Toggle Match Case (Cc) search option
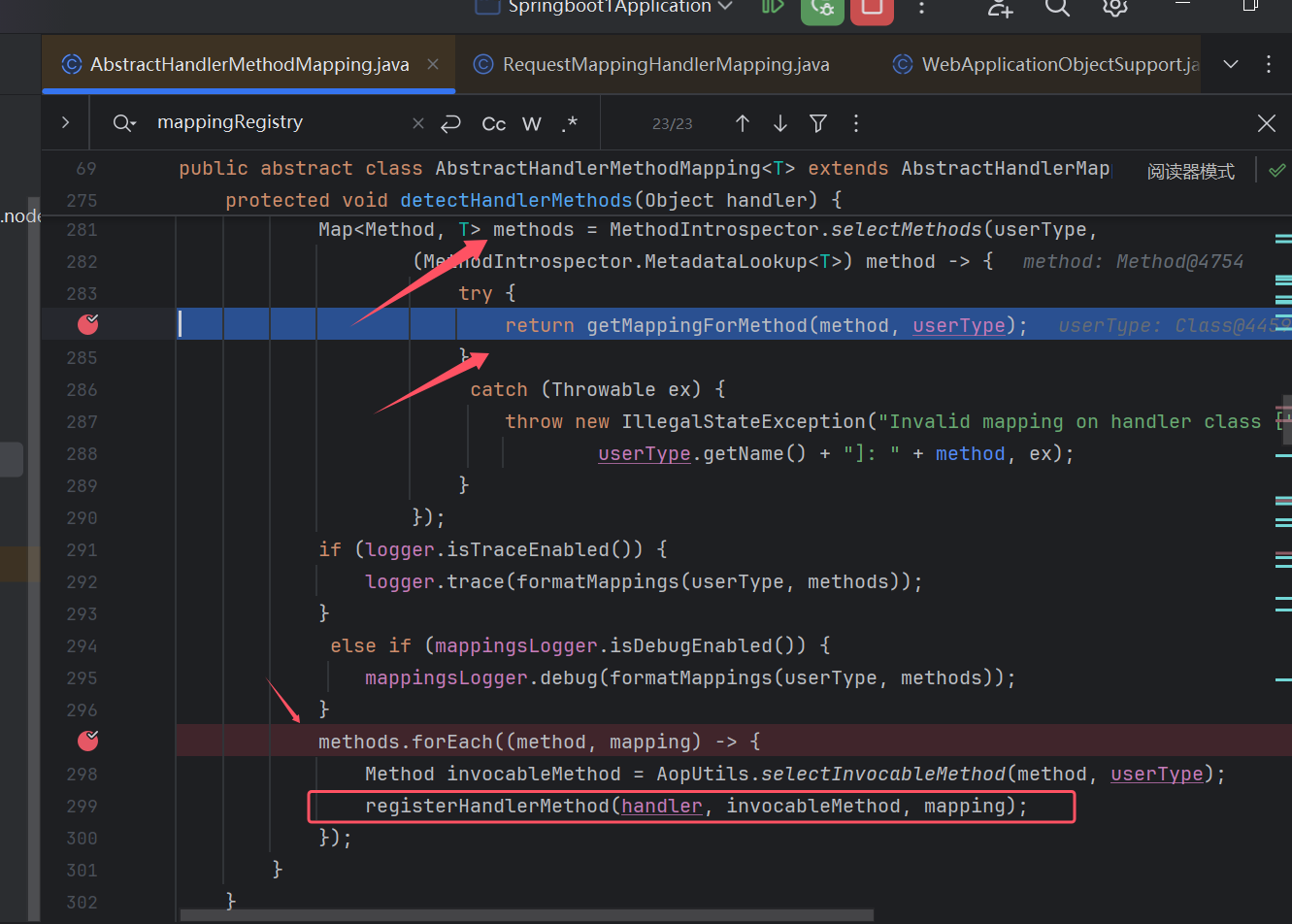This screenshot has width=1292, height=924. [494, 123]
